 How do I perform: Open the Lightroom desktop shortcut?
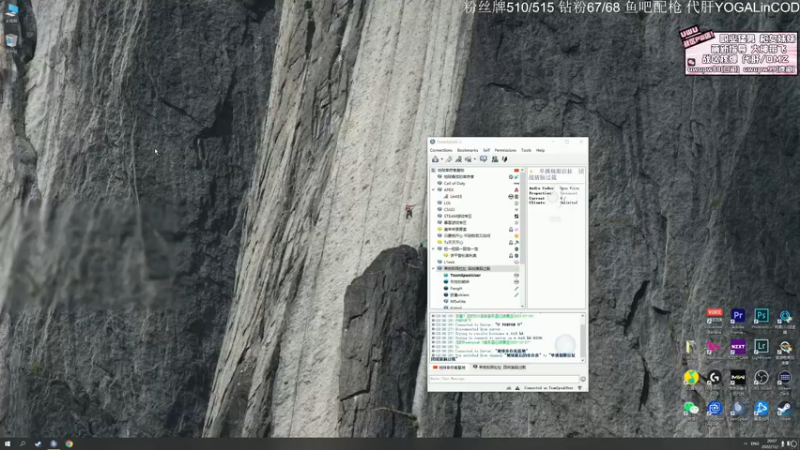tap(761, 347)
